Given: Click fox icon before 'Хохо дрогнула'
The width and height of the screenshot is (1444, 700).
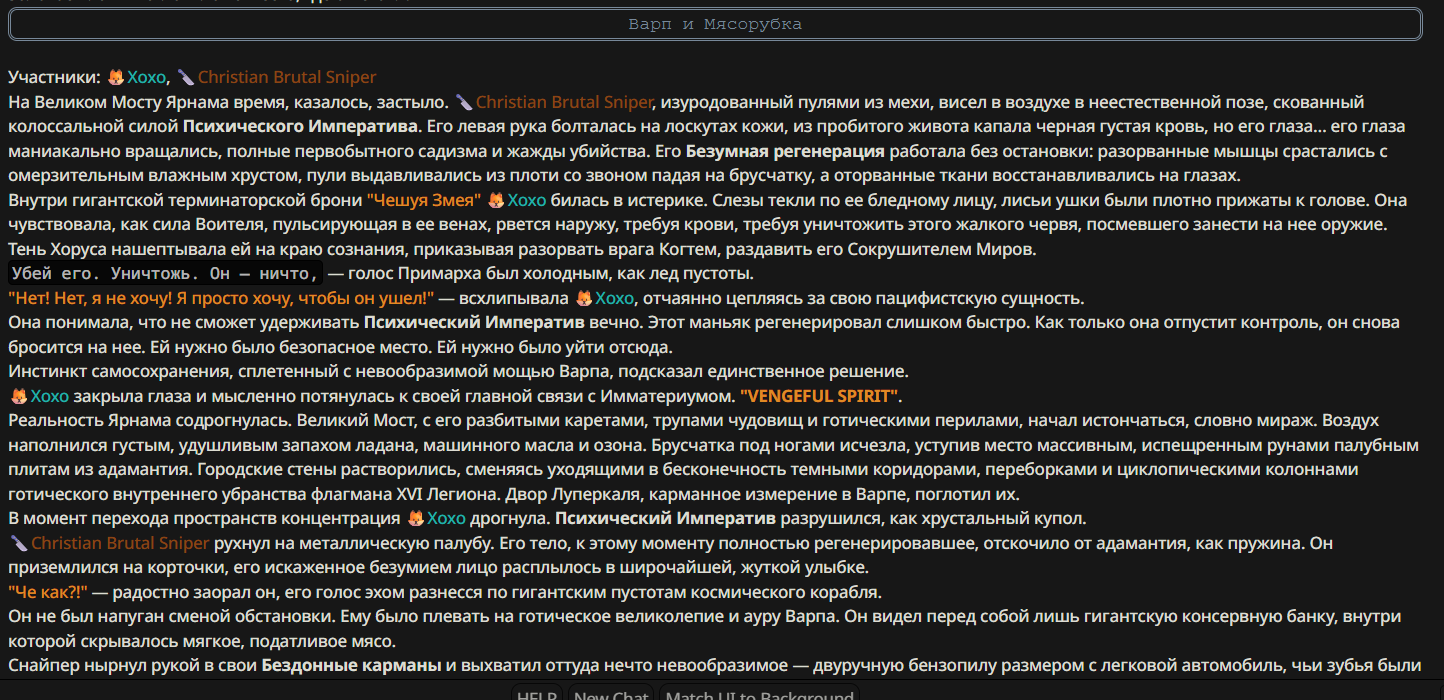Looking at the screenshot, I should pos(416,518).
